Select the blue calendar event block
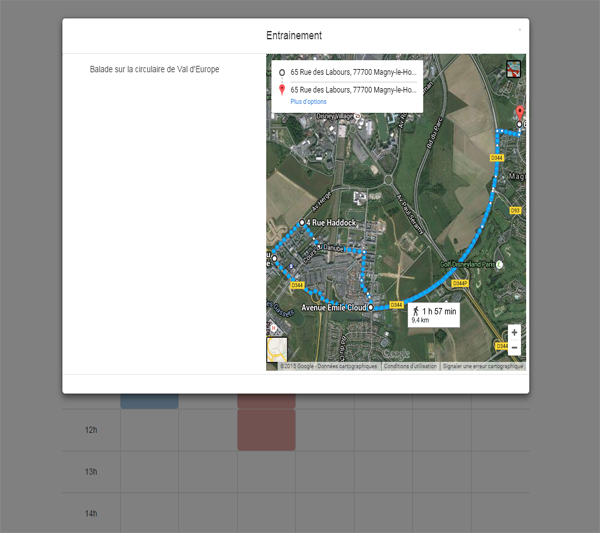Image resolution: width=600 pixels, height=533 pixels. [x=149, y=401]
